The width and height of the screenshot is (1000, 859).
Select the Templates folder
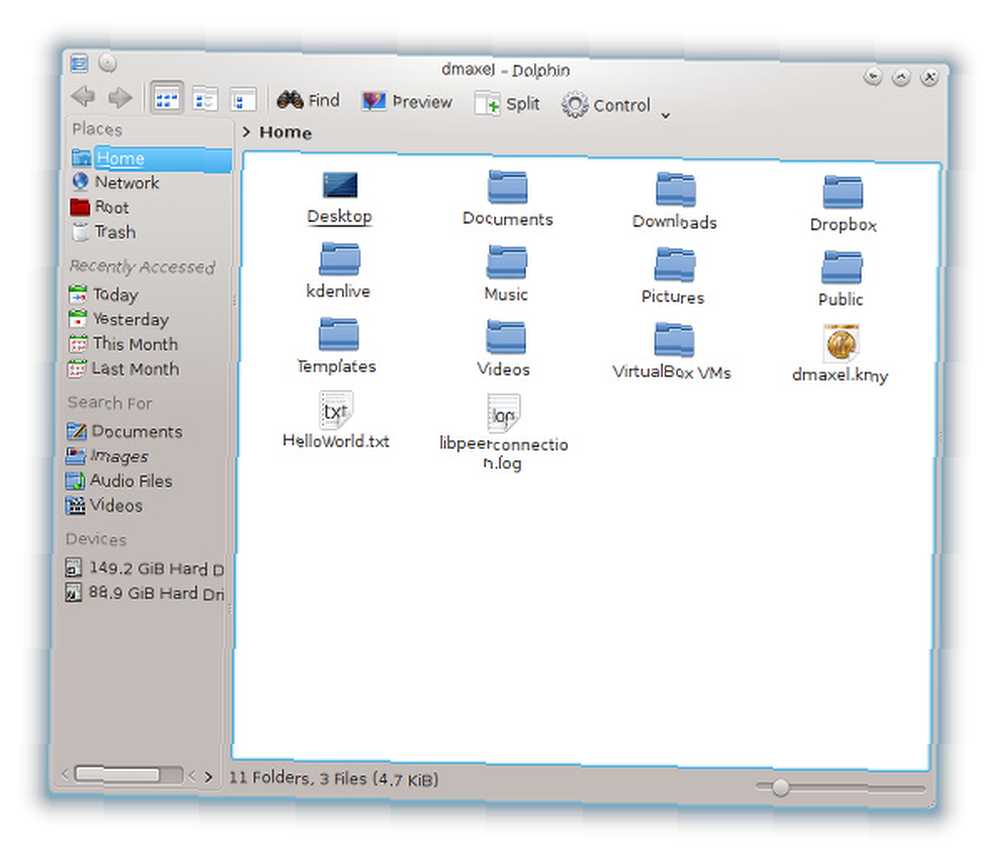click(337, 346)
